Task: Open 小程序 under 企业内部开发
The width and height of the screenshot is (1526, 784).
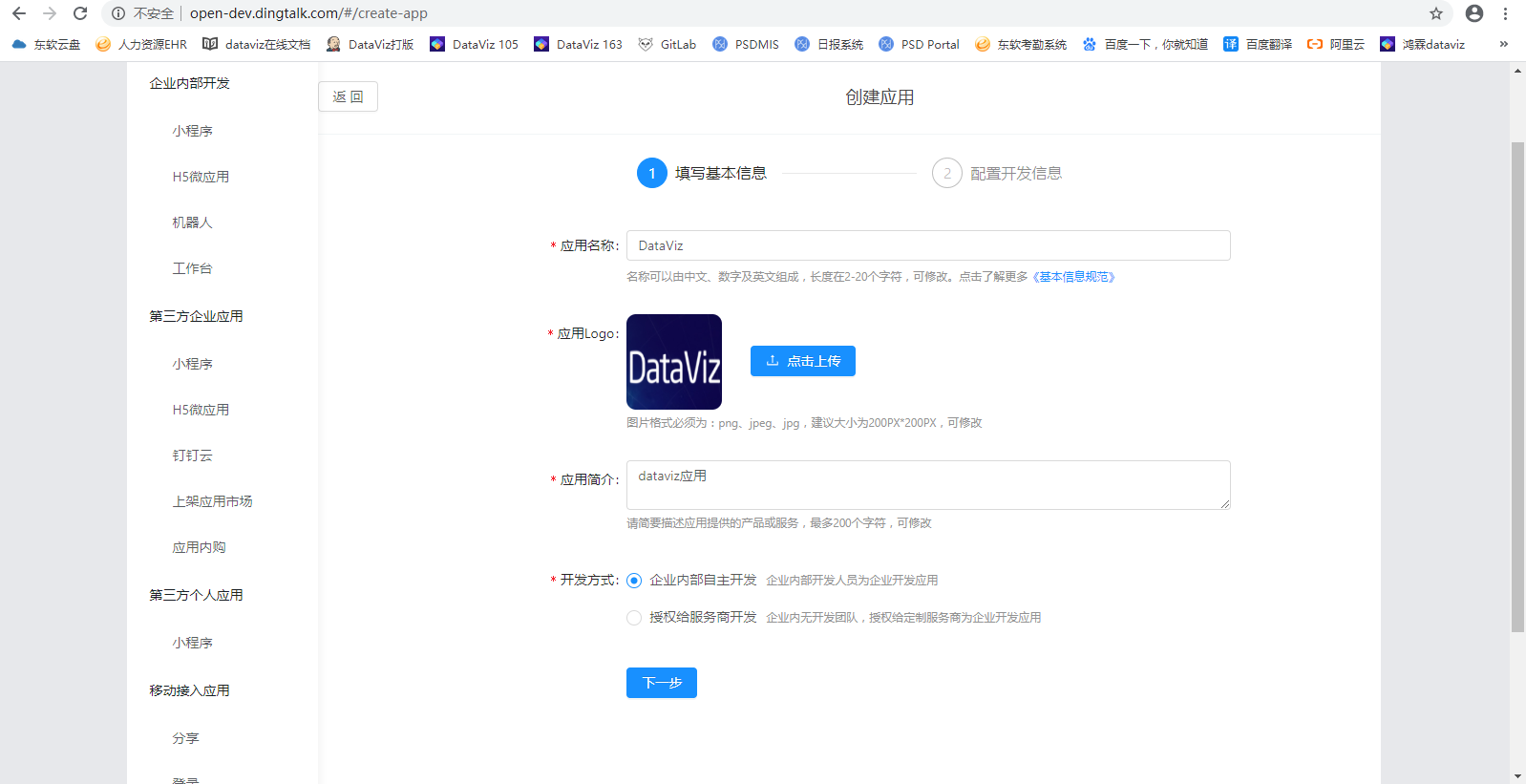Action: 193,131
